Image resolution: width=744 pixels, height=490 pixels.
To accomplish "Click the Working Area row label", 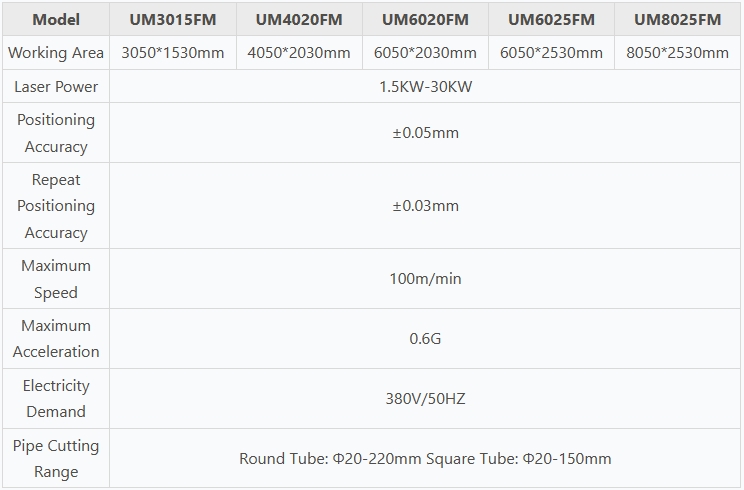I will click(x=56, y=53).
